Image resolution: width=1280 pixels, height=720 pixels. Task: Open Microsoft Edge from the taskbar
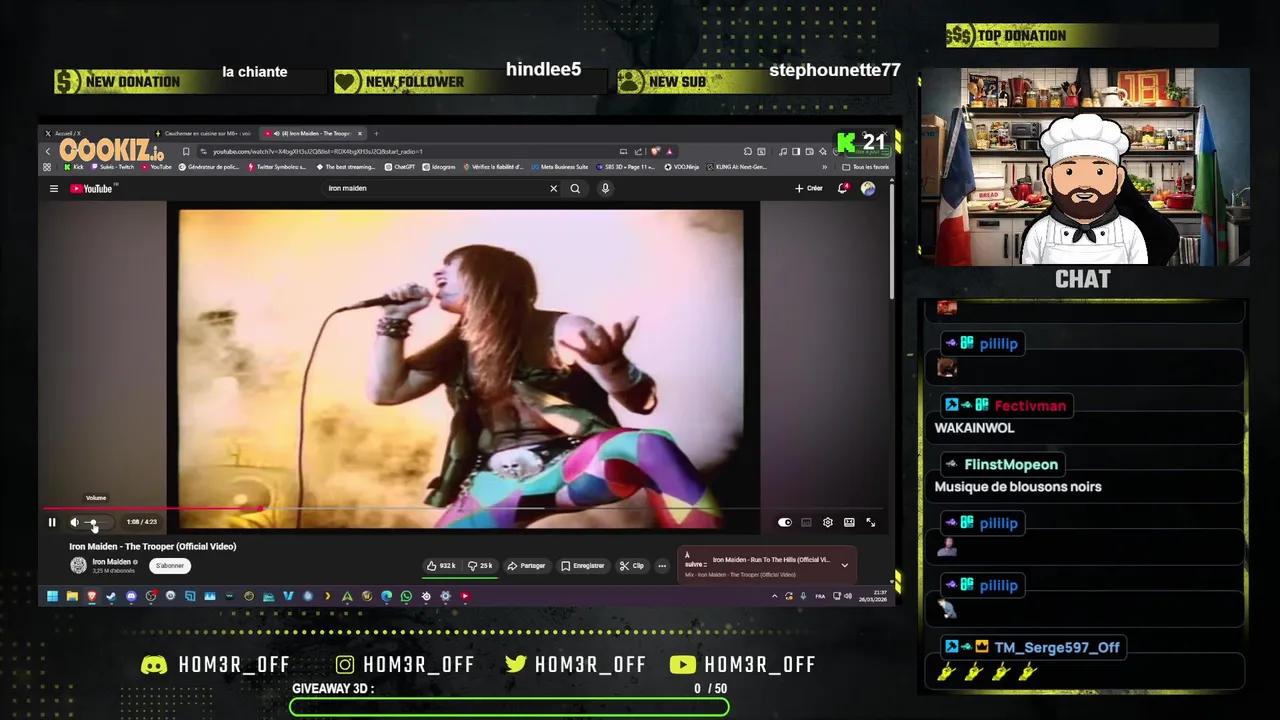click(386, 596)
